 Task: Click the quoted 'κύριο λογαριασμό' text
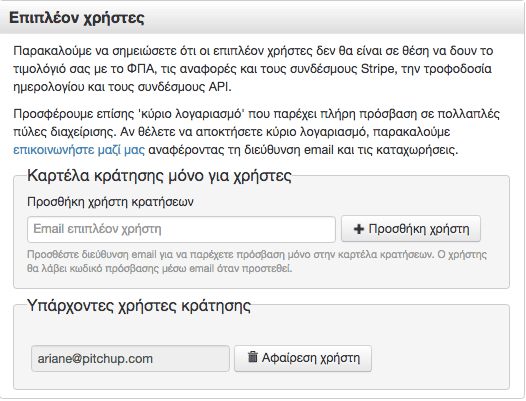click(191, 114)
